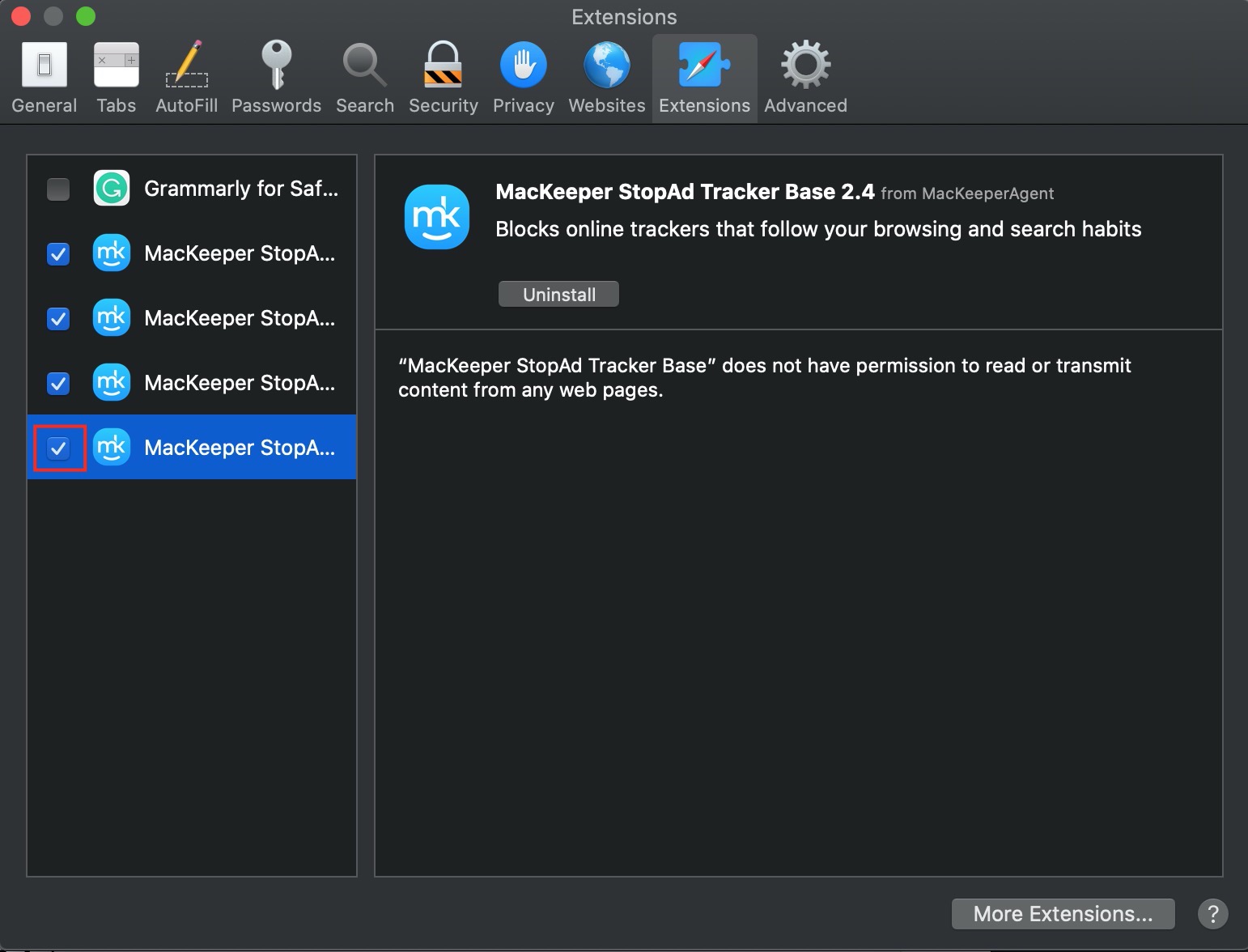Open the Websites preferences pane
Screen dimensions: 1248x952
[x=607, y=79]
